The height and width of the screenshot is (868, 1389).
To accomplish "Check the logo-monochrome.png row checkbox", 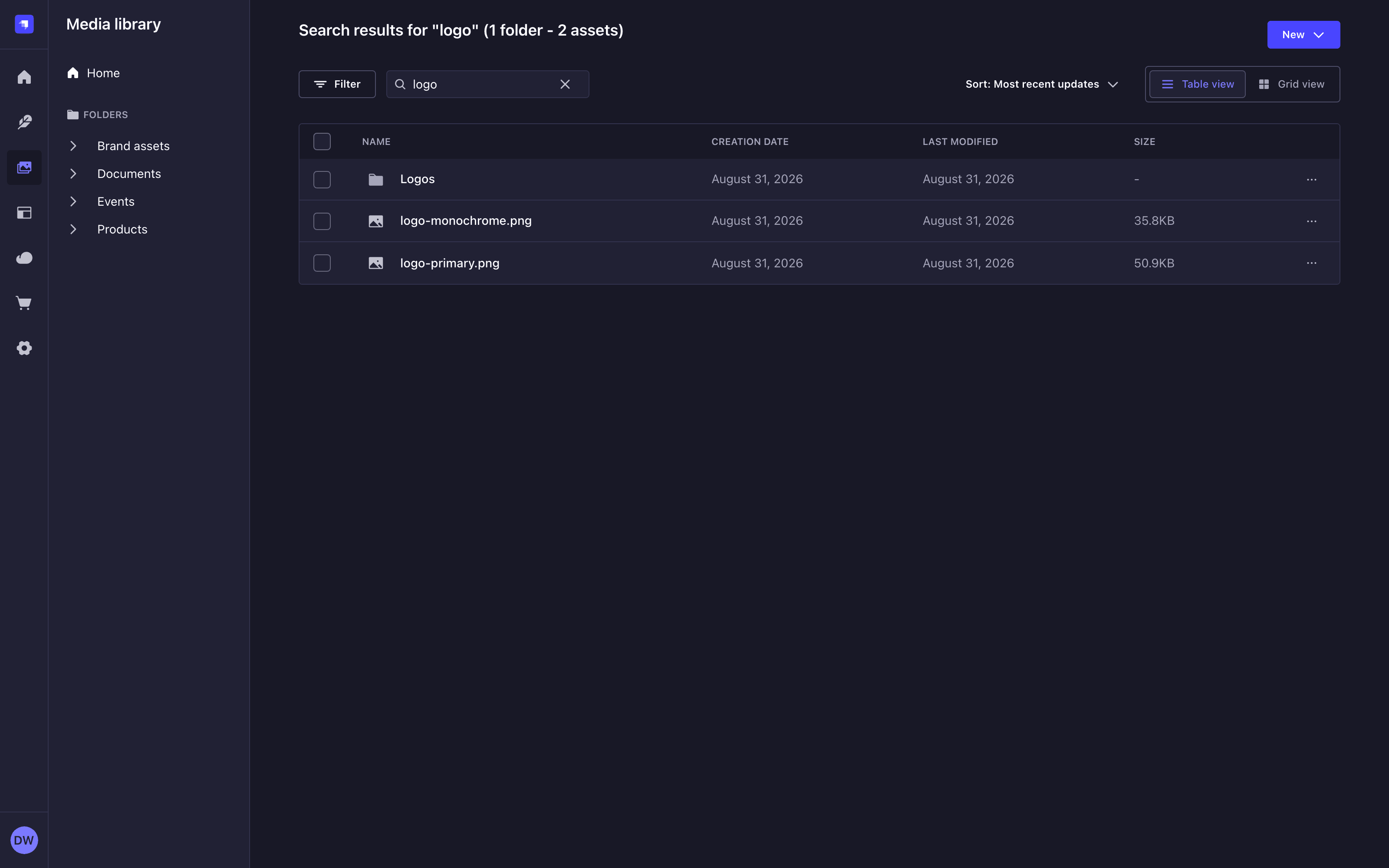I will coord(322,221).
